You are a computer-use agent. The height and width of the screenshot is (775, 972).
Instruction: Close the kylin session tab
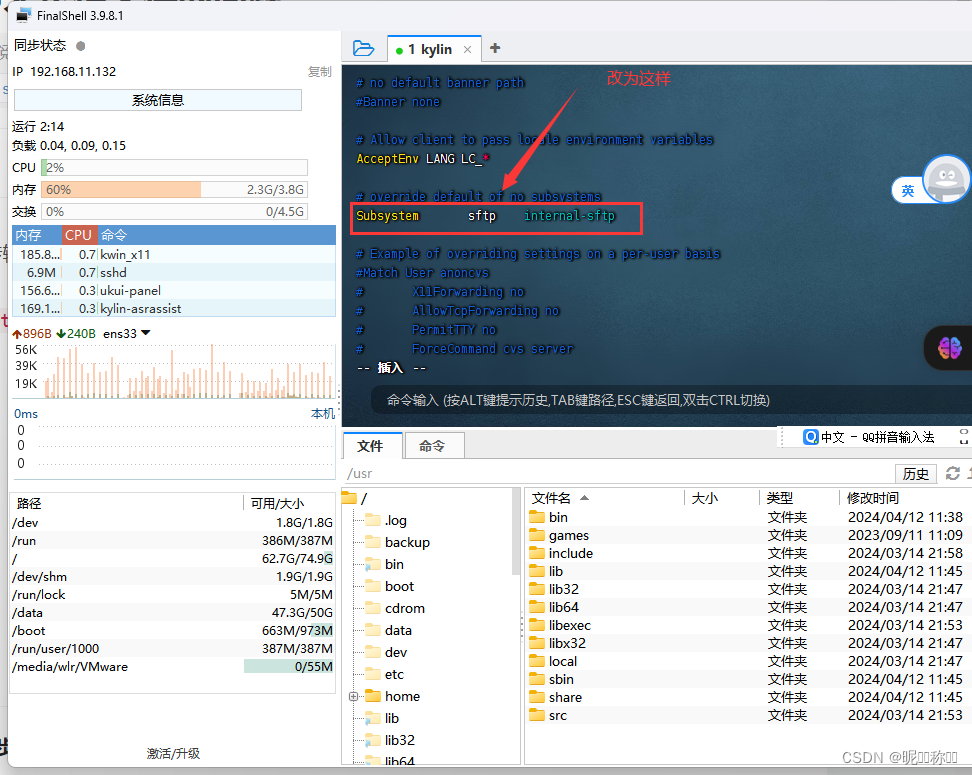(467, 50)
